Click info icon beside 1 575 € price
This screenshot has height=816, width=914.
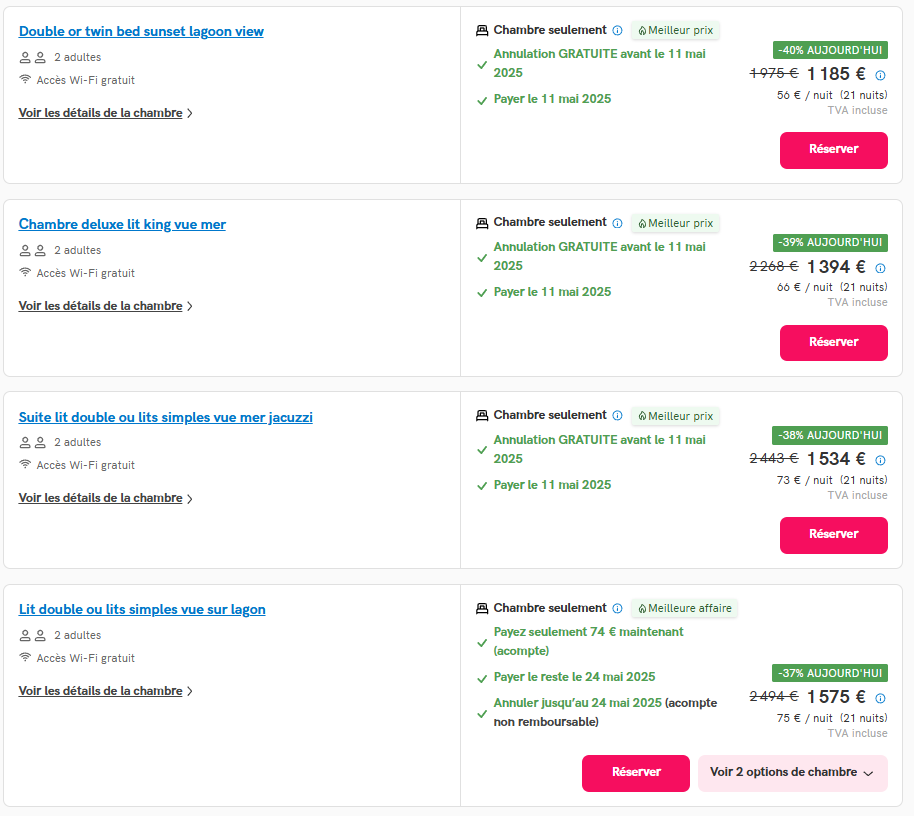pyautogui.click(x=880, y=698)
